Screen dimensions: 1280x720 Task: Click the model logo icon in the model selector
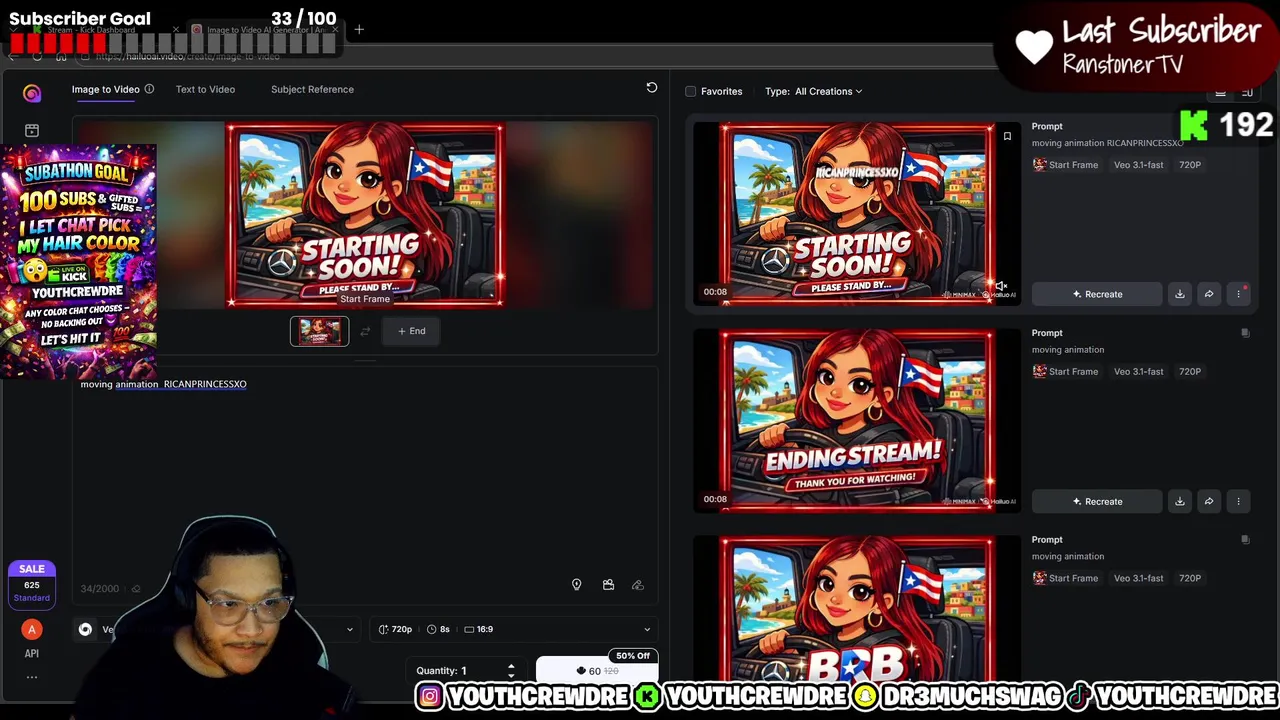[x=85, y=629]
